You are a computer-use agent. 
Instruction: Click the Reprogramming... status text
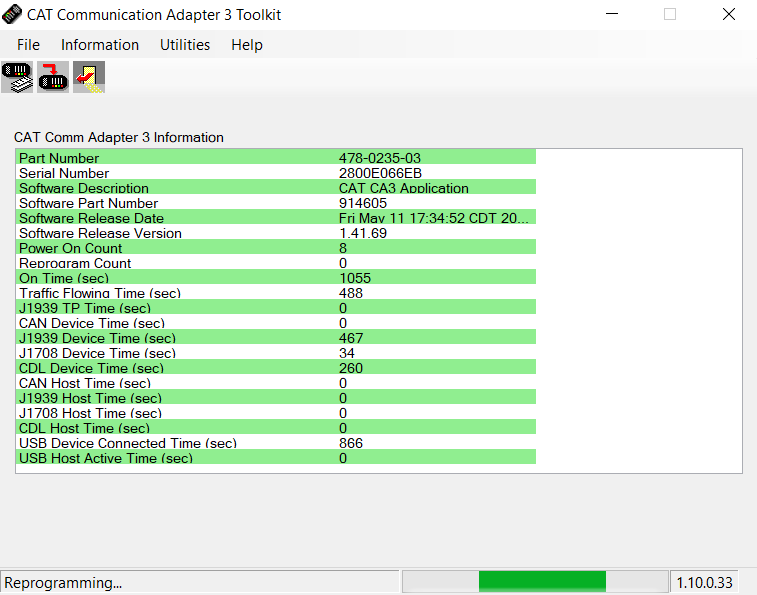point(63,583)
